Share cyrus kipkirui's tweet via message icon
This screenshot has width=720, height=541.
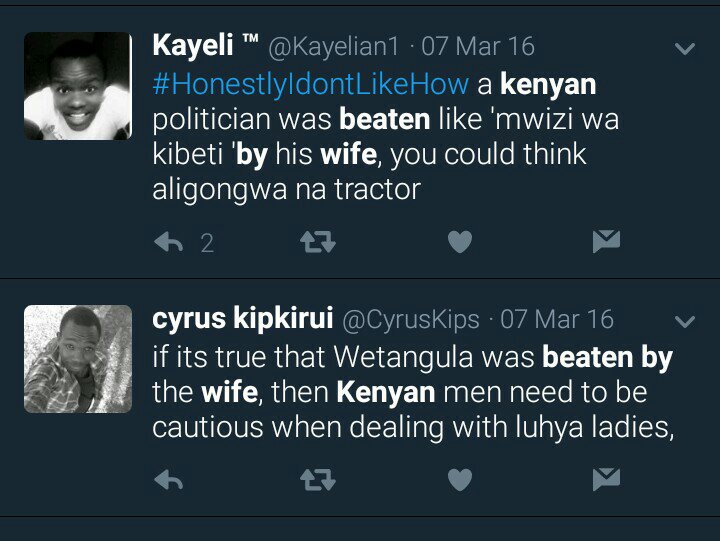click(606, 480)
